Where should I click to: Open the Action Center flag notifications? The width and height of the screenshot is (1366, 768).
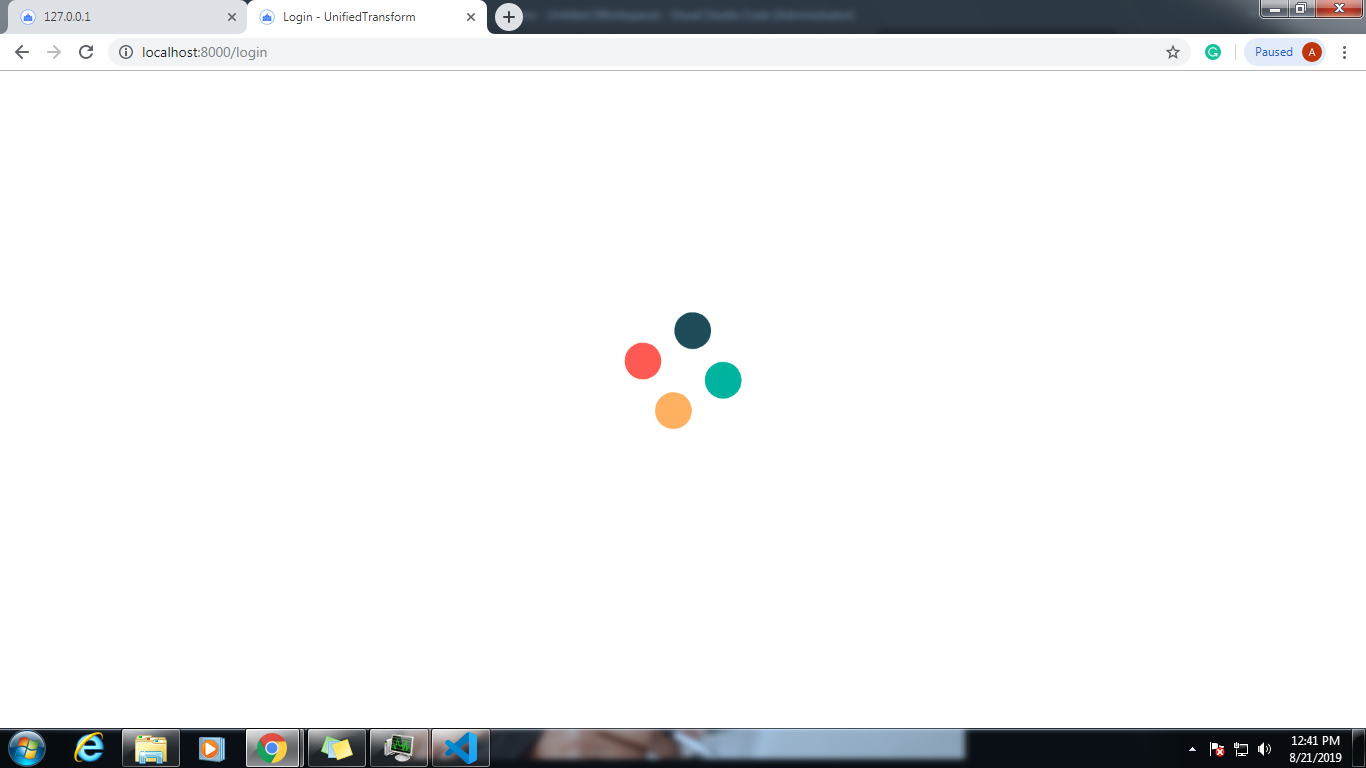[x=1216, y=748]
